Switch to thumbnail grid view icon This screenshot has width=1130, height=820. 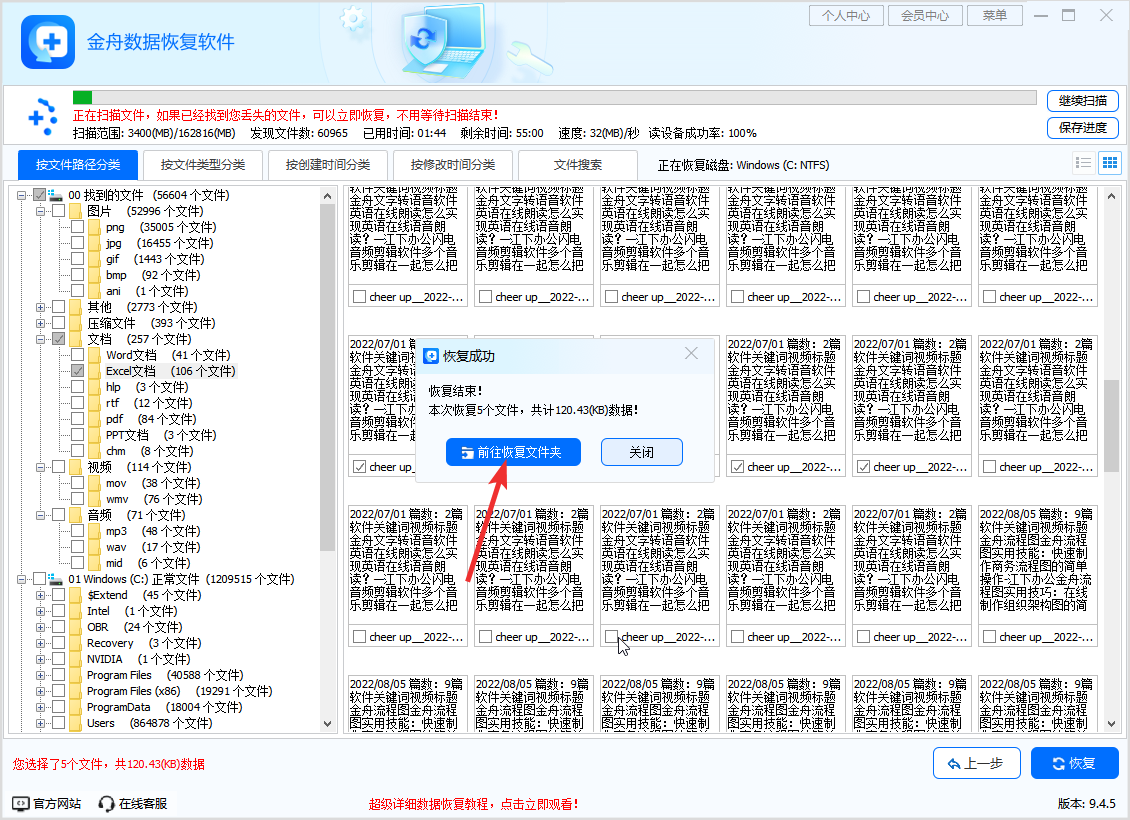[x=1110, y=163]
